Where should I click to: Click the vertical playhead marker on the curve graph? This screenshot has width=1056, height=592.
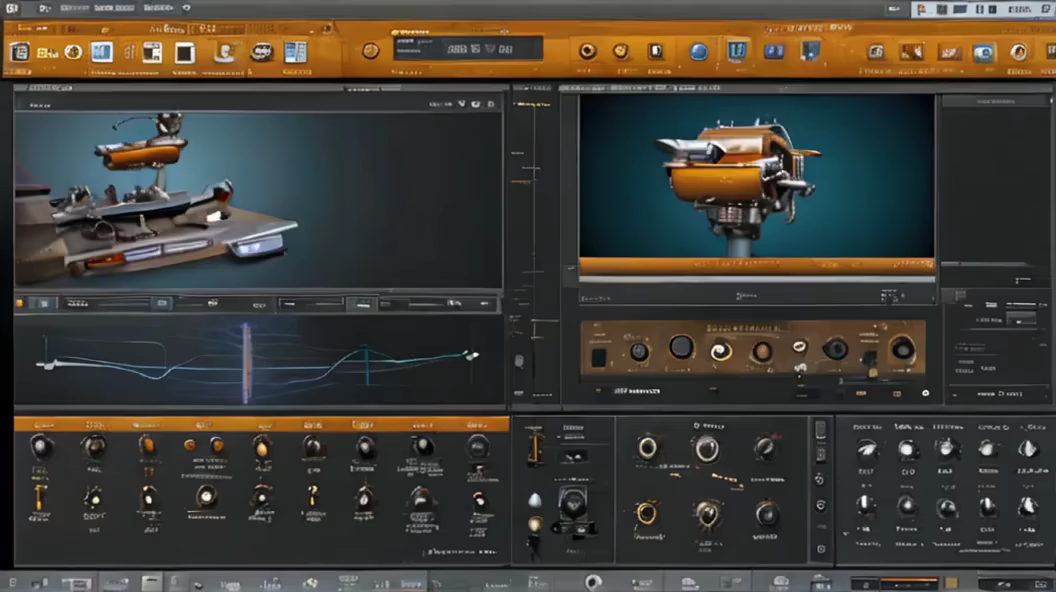[x=246, y=362]
